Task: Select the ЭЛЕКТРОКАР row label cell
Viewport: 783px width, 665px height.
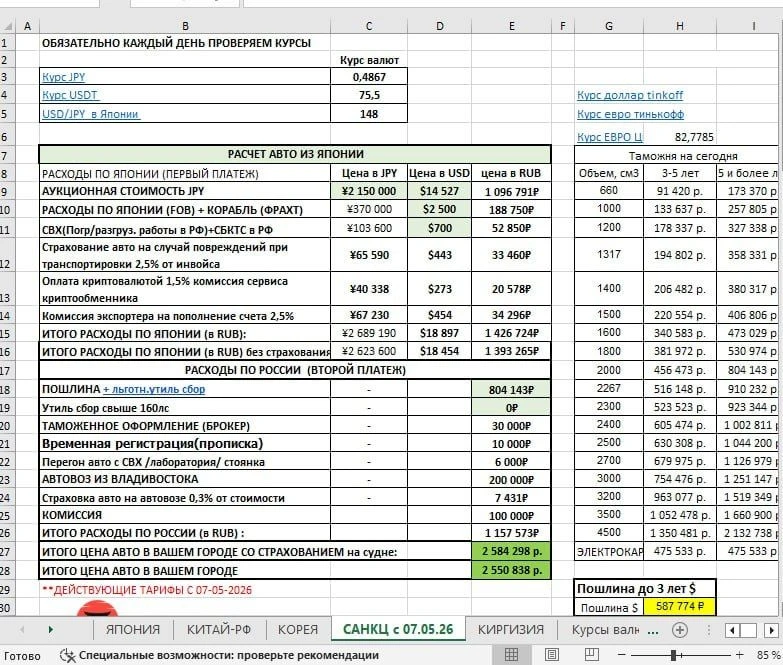Action: coord(609,551)
